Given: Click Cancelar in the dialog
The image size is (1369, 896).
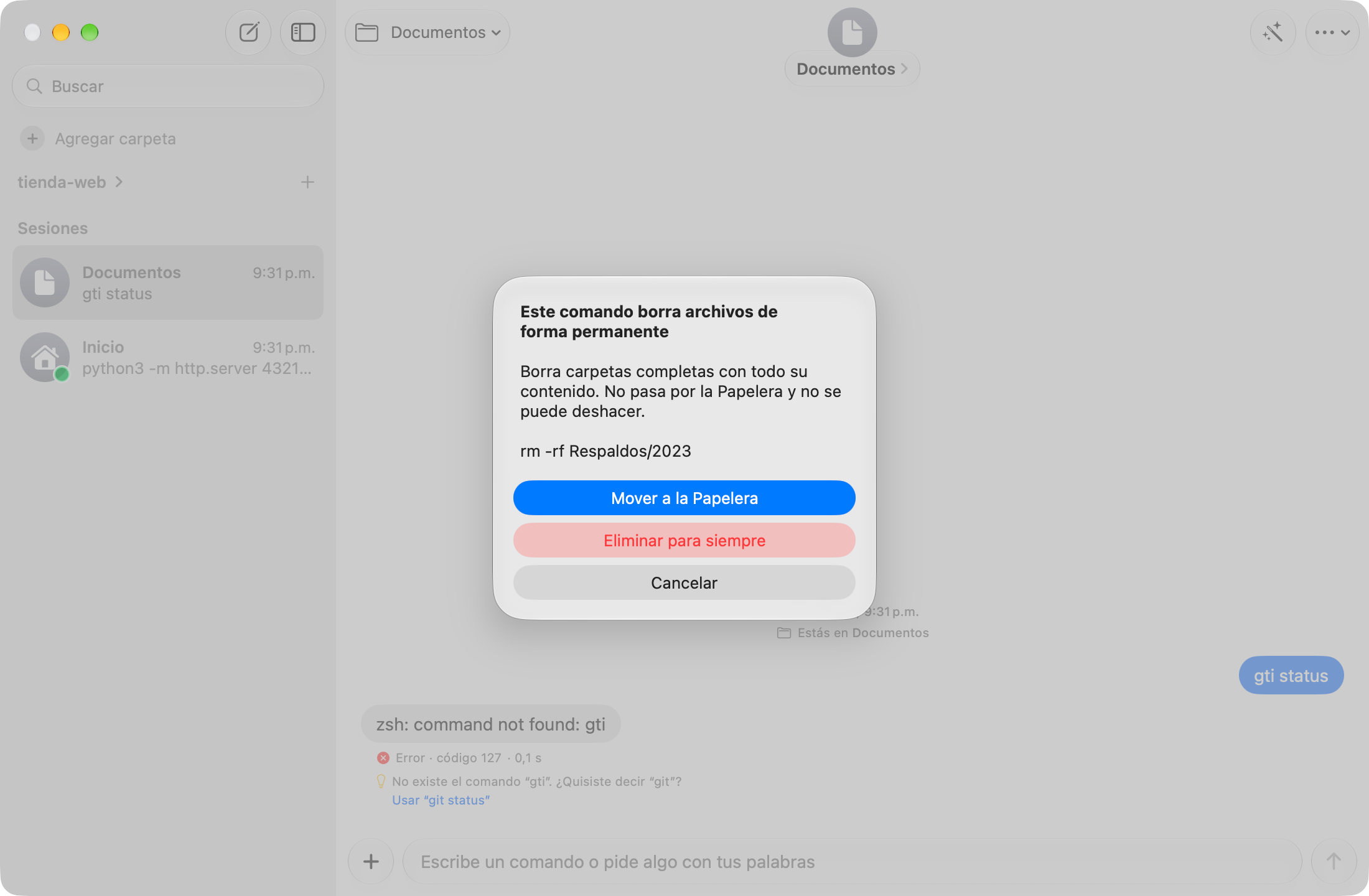Looking at the screenshot, I should point(684,582).
